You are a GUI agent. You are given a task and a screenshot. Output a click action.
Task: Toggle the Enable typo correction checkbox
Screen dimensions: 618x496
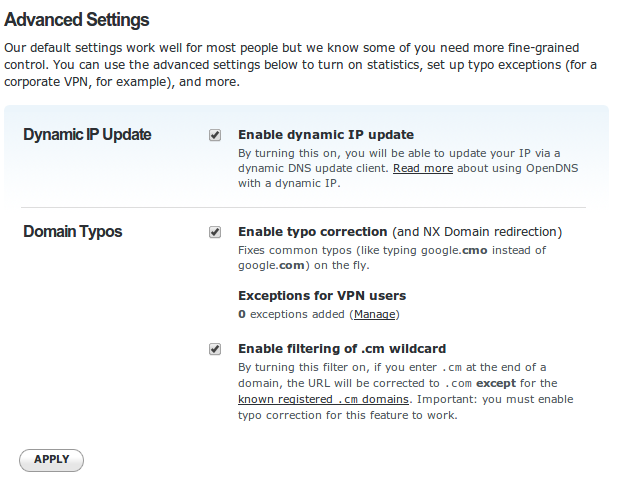pyautogui.click(x=215, y=232)
